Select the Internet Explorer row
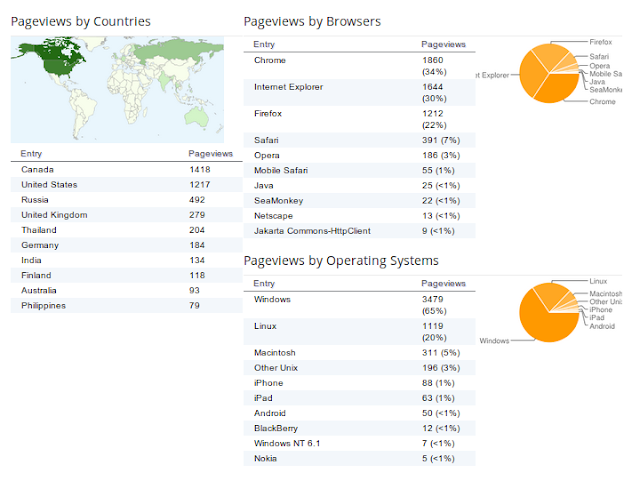 pos(360,93)
